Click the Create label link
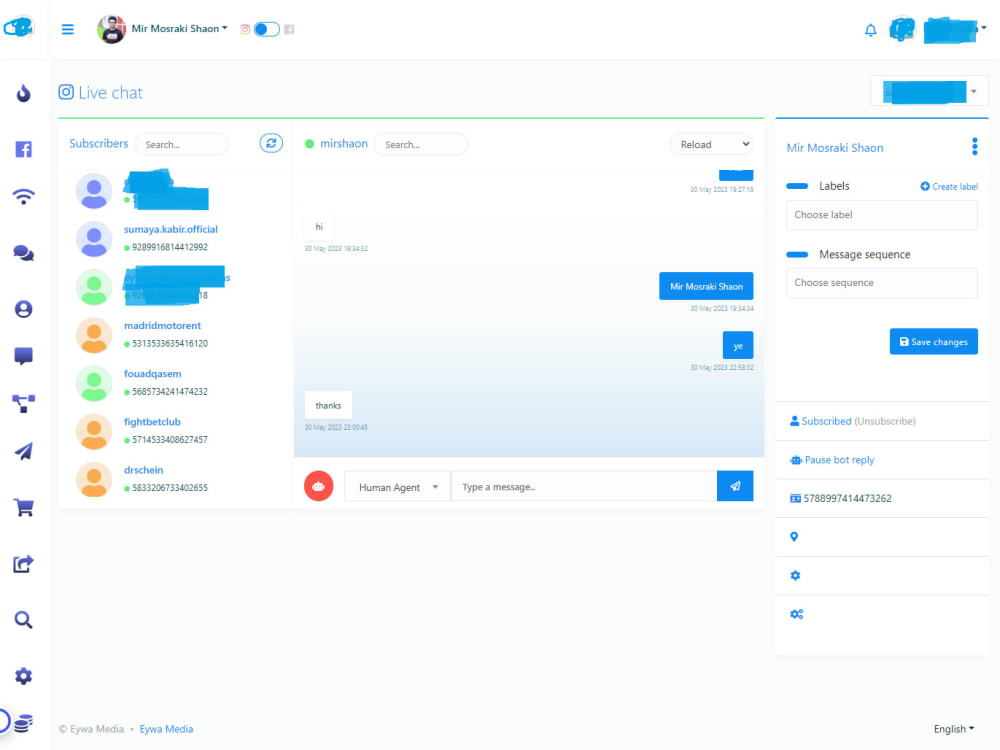 coord(949,186)
